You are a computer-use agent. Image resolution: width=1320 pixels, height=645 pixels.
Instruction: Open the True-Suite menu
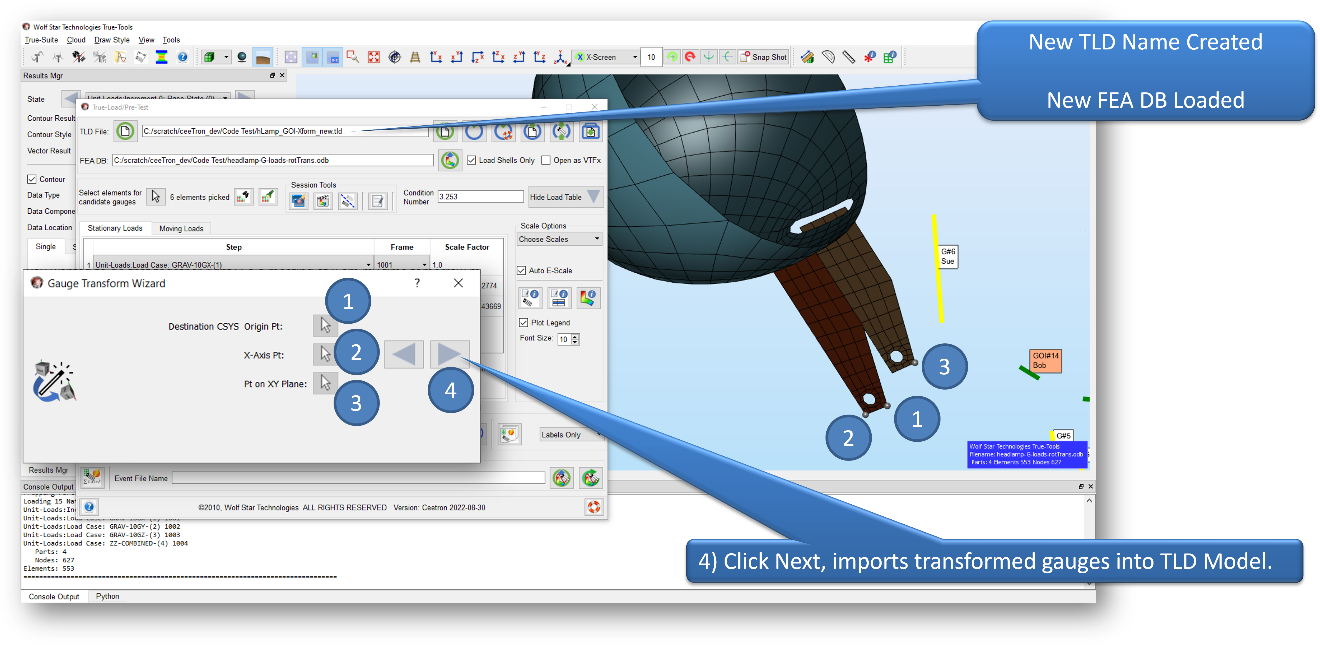pos(42,40)
